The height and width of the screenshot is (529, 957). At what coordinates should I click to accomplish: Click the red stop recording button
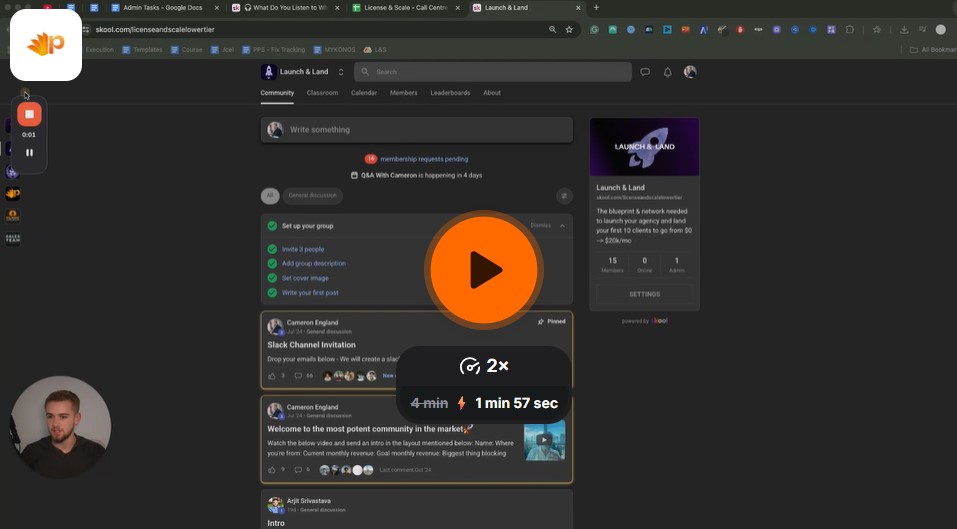(29, 114)
